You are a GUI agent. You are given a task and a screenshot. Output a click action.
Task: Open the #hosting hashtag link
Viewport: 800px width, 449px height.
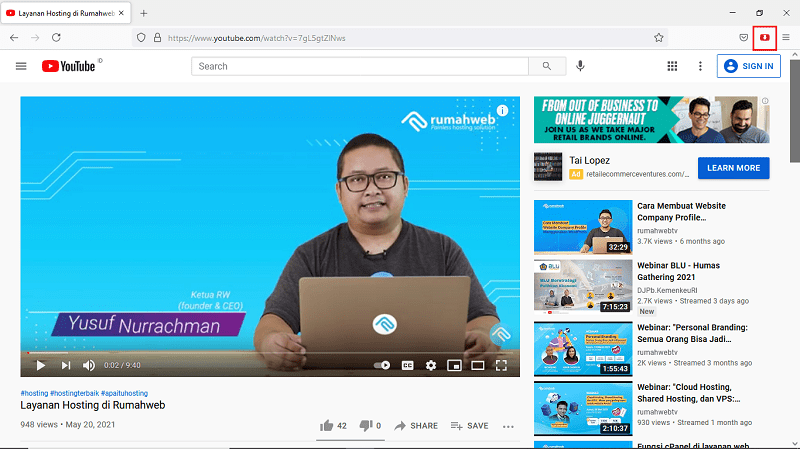(34, 393)
